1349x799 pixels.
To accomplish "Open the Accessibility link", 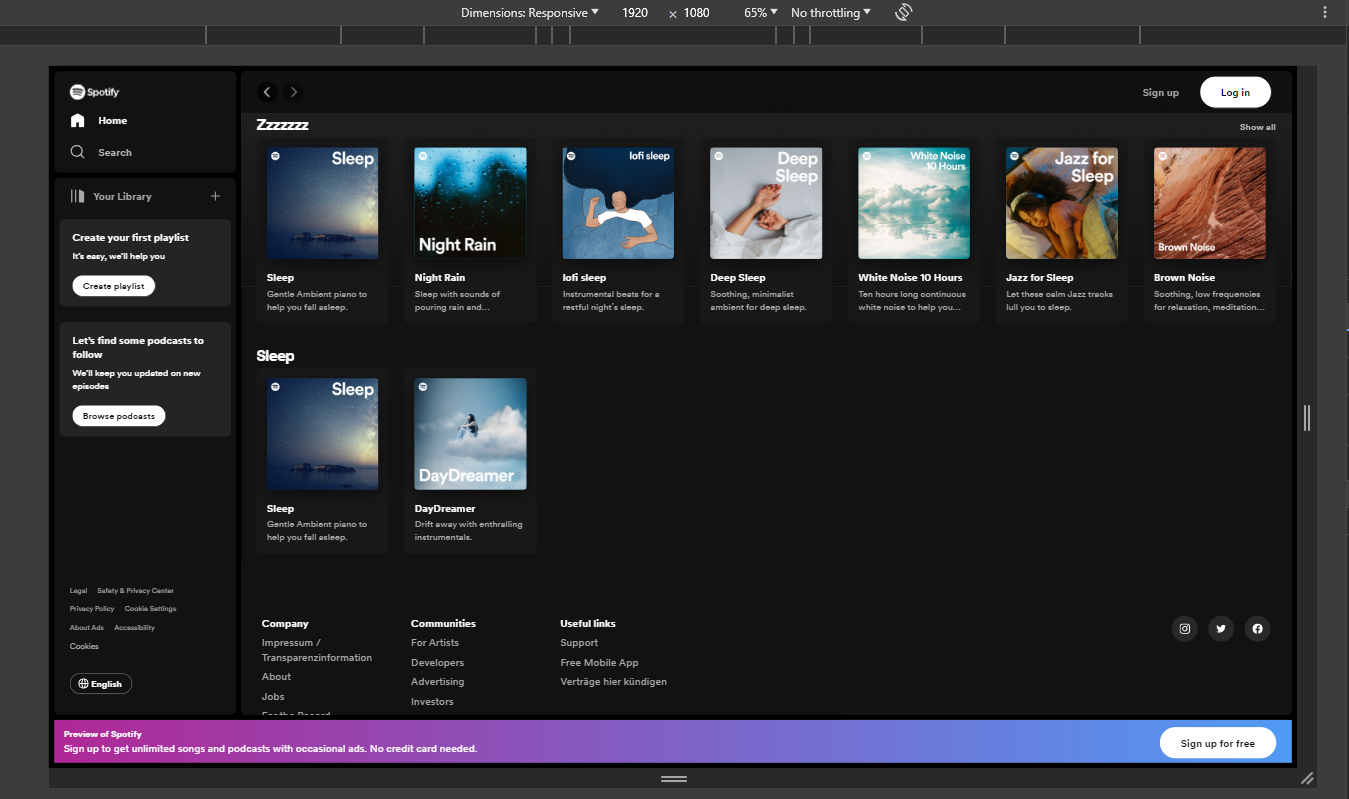I will (x=135, y=628).
